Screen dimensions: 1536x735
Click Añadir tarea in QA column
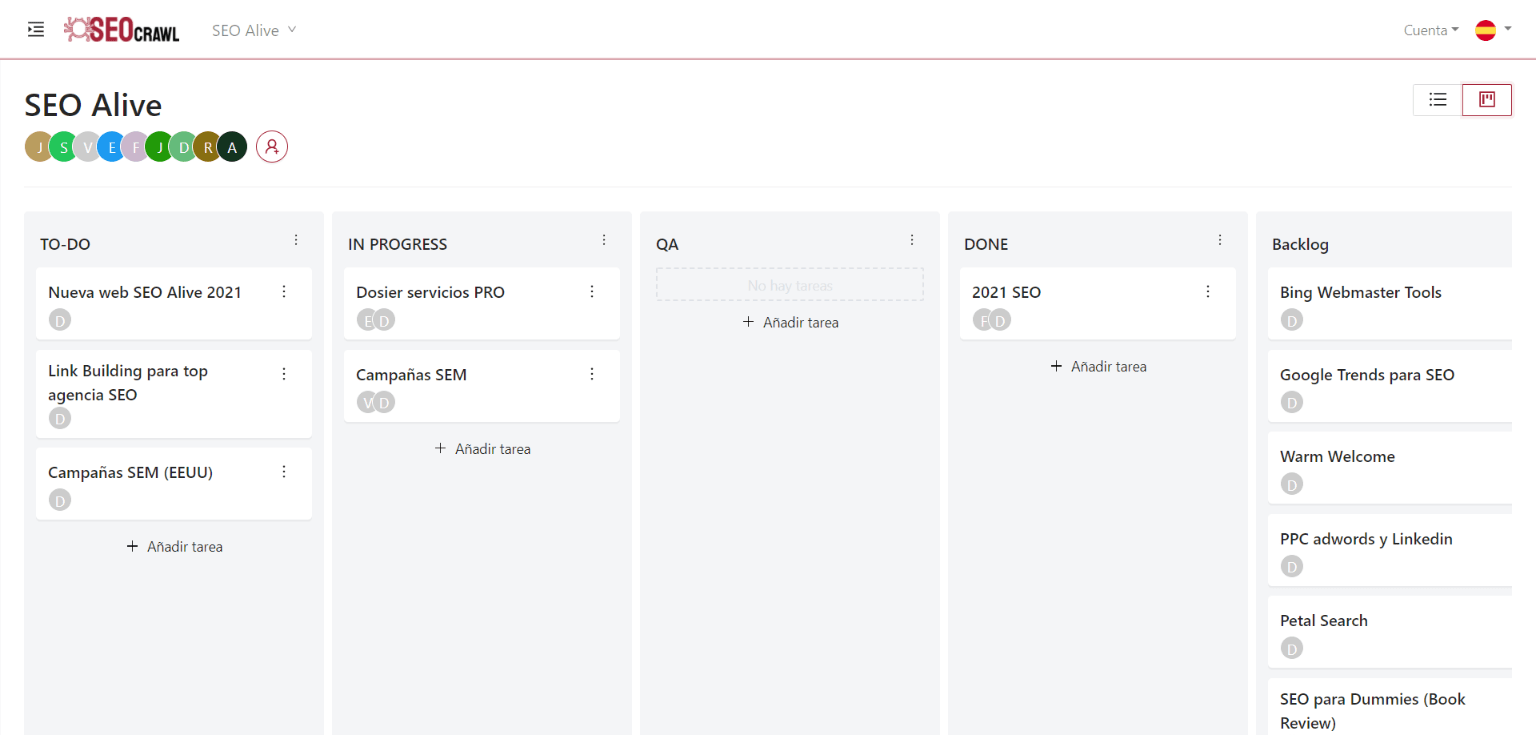(790, 323)
